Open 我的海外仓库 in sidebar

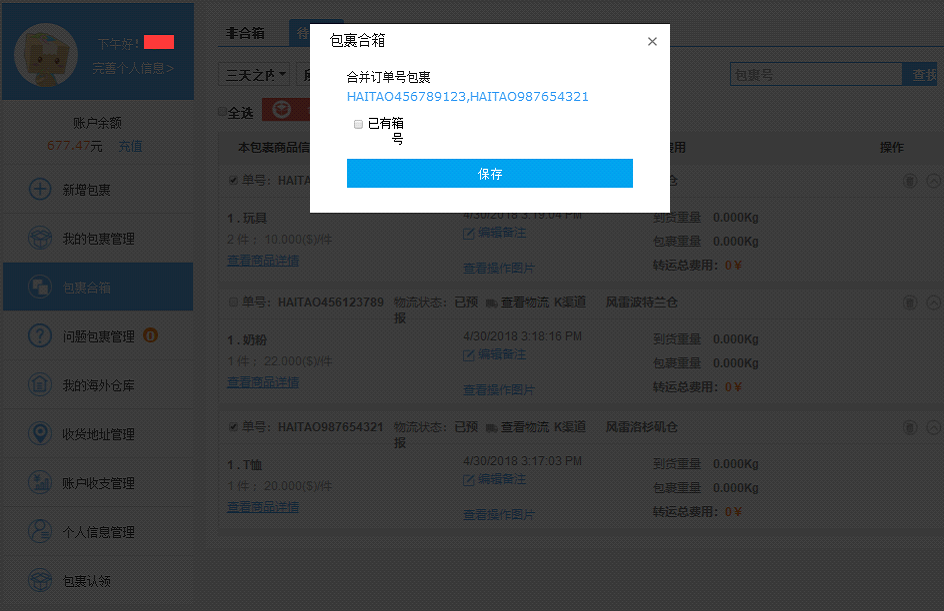click(98, 385)
